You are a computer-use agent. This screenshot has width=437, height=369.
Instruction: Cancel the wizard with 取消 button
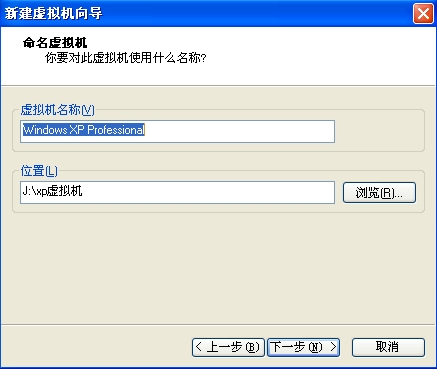(388, 347)
